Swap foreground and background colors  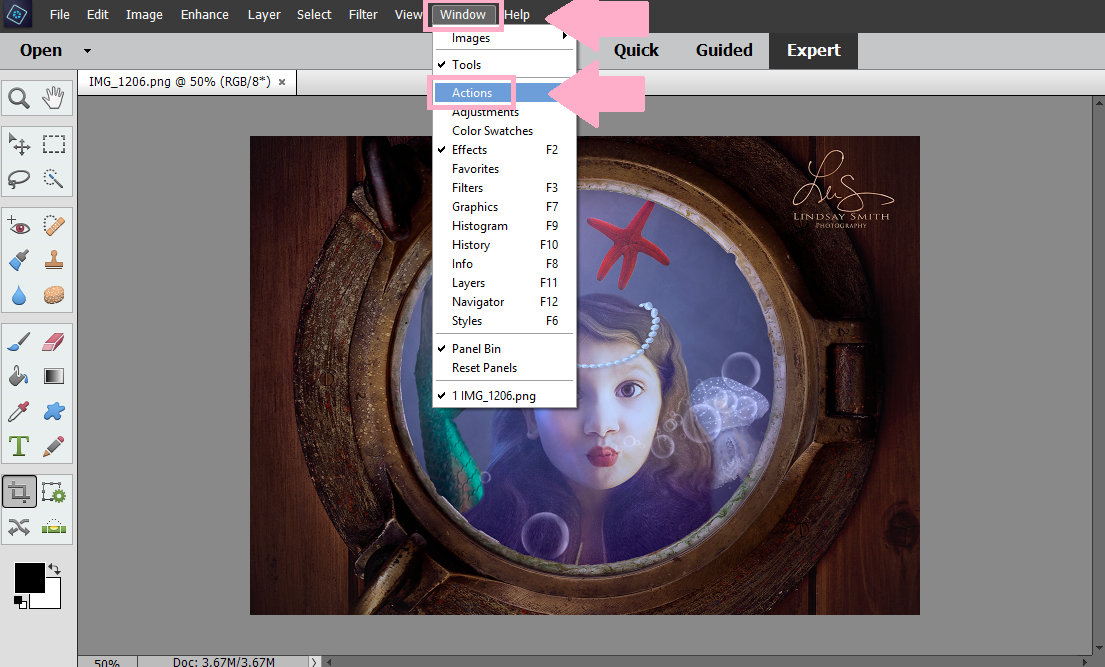(x=54, y=569)
